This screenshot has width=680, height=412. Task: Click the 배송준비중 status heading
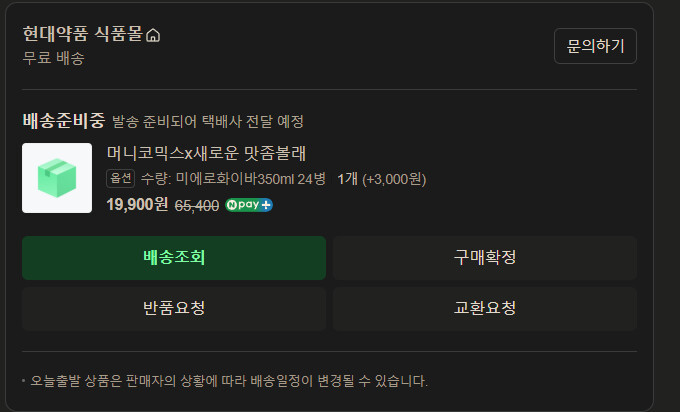pos(64,121)
